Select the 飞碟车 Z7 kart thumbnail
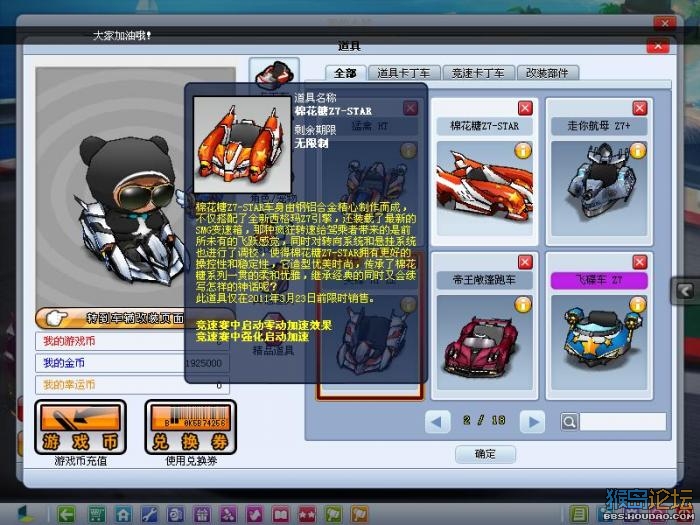 coord(599,342)
